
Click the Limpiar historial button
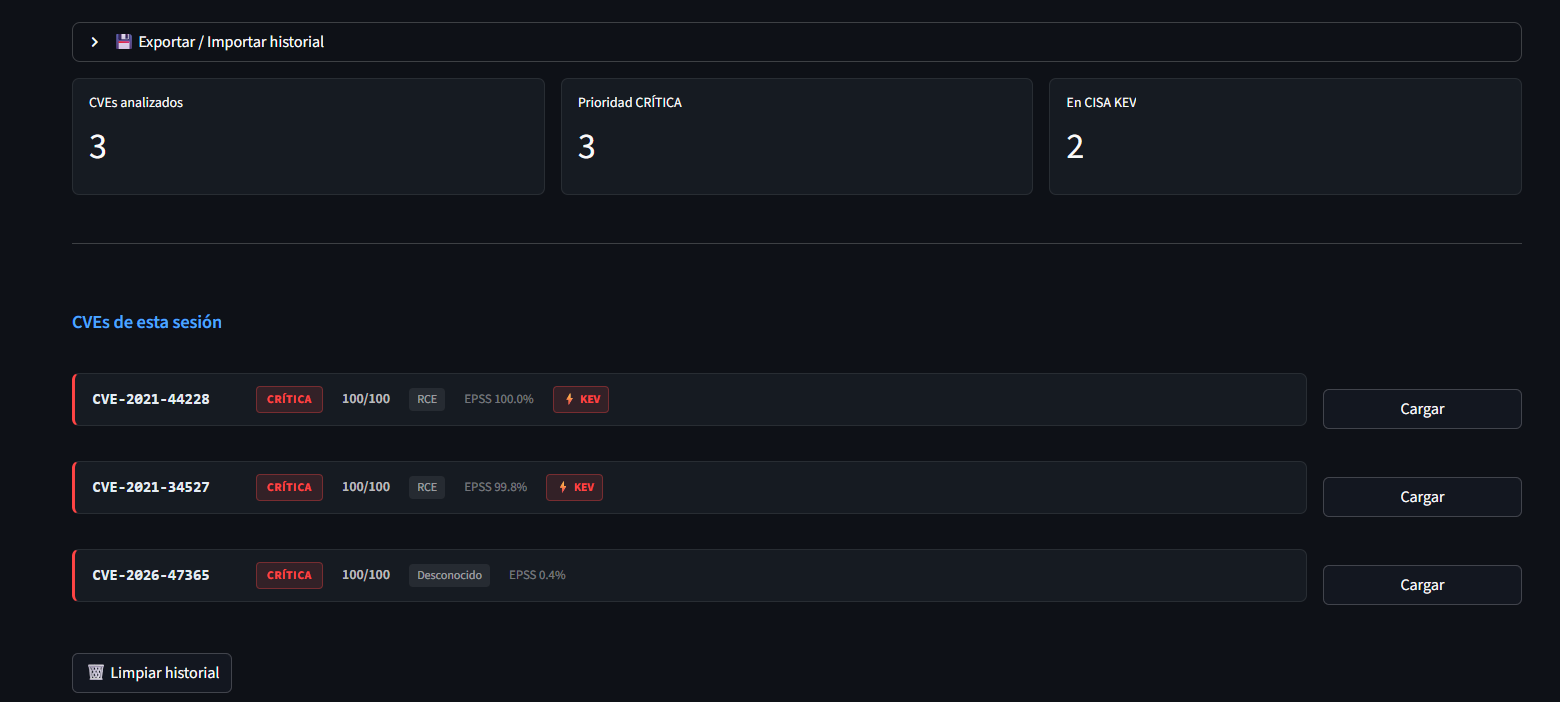tap(152, 673)
